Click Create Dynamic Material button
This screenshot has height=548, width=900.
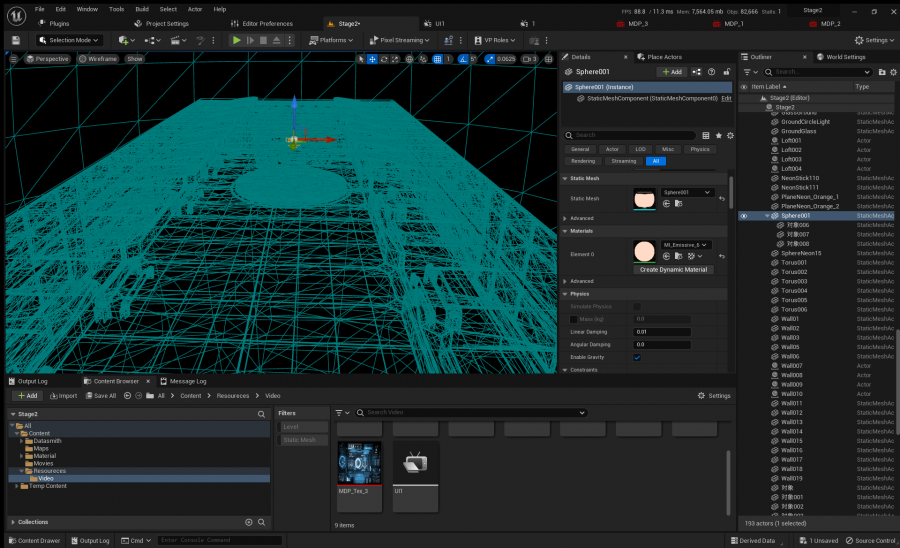673,270
